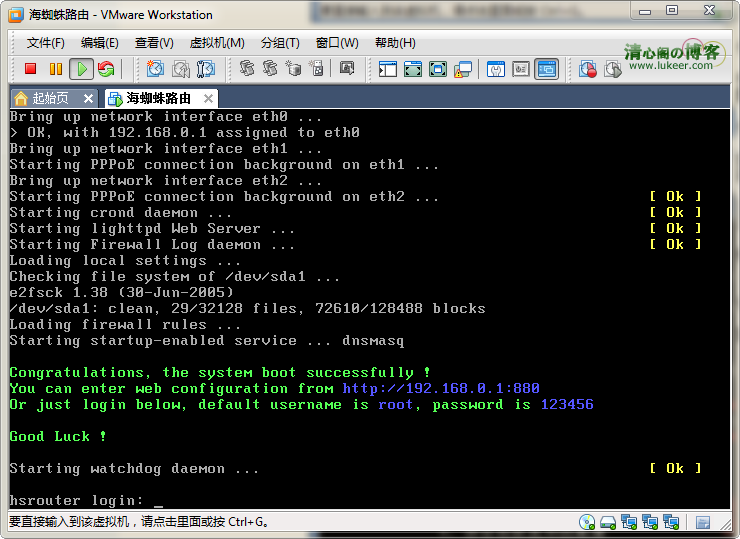This screenshot has width=740, height=539.
Task: Click the status bar hint about Ctrl+G
Action: pyautogui.click(x=139, y=522)
